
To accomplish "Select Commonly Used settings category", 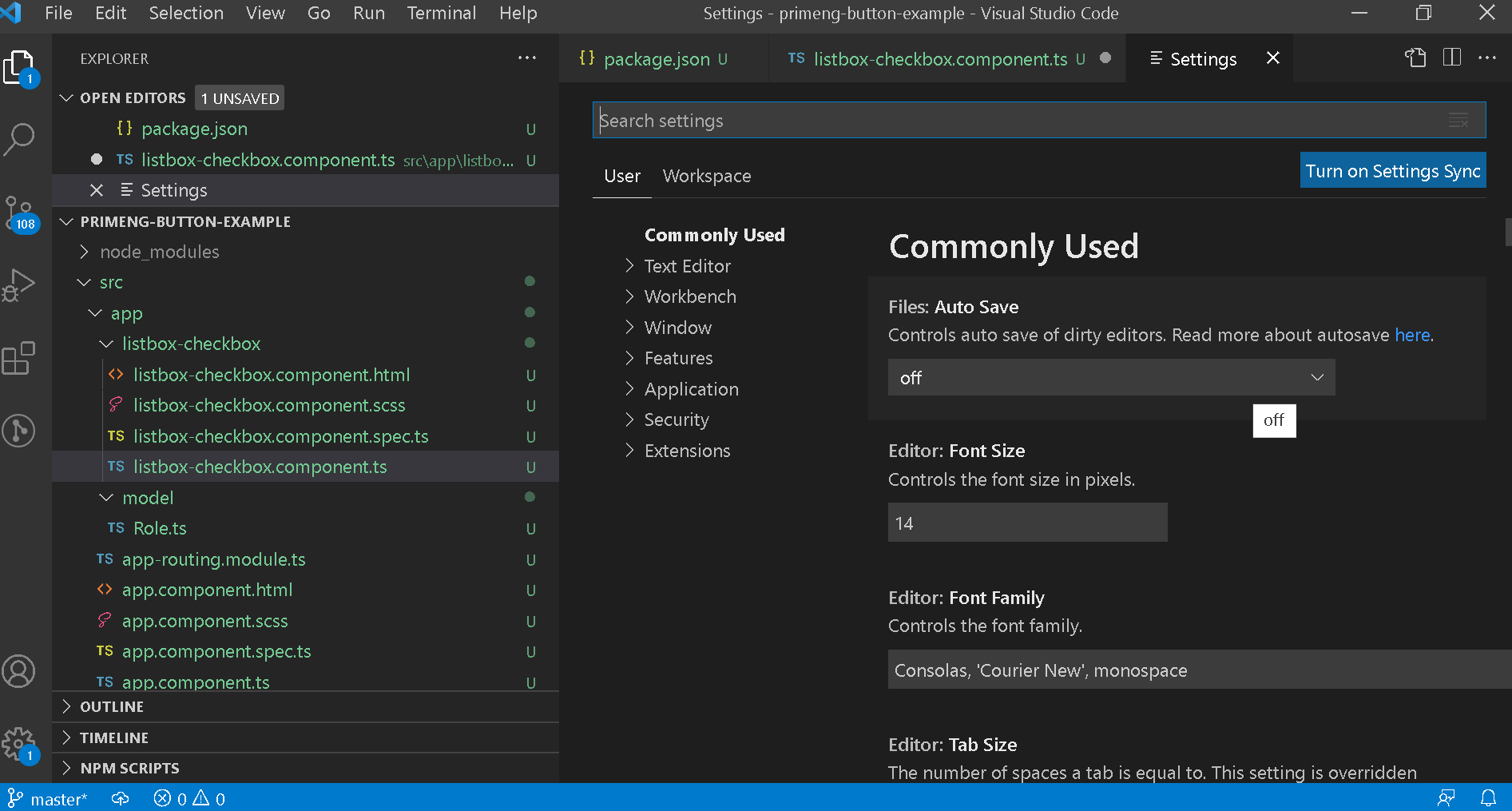I will 714,235.
